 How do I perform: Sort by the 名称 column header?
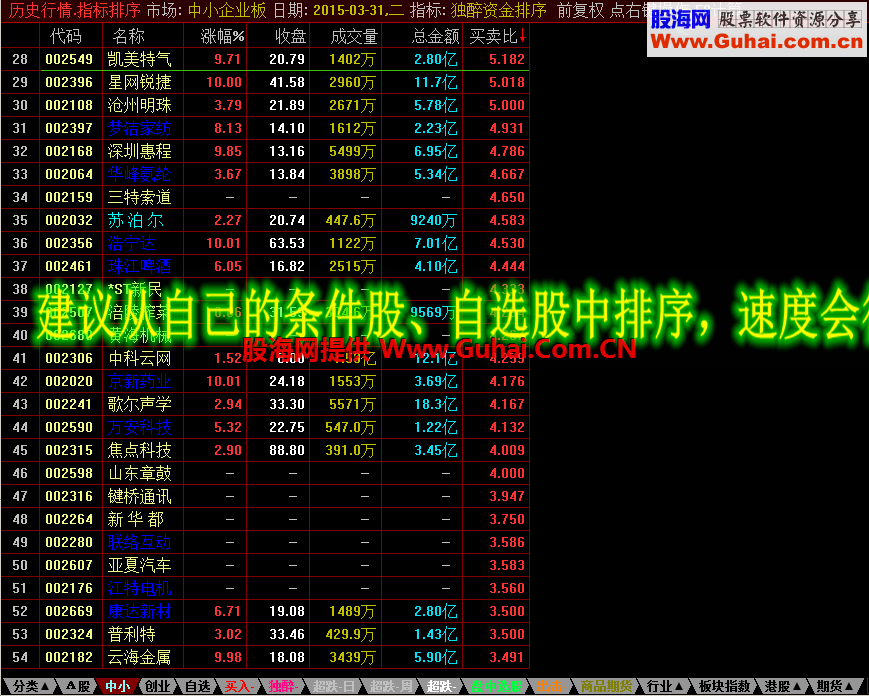[129, 37]
